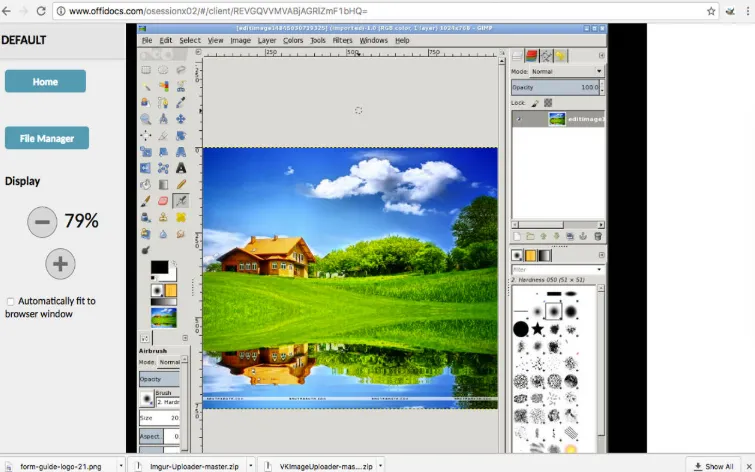This screenshot has height=472, width=755.
Task: Select the Bucket Fill tool
Action: (x=146, y=184)
